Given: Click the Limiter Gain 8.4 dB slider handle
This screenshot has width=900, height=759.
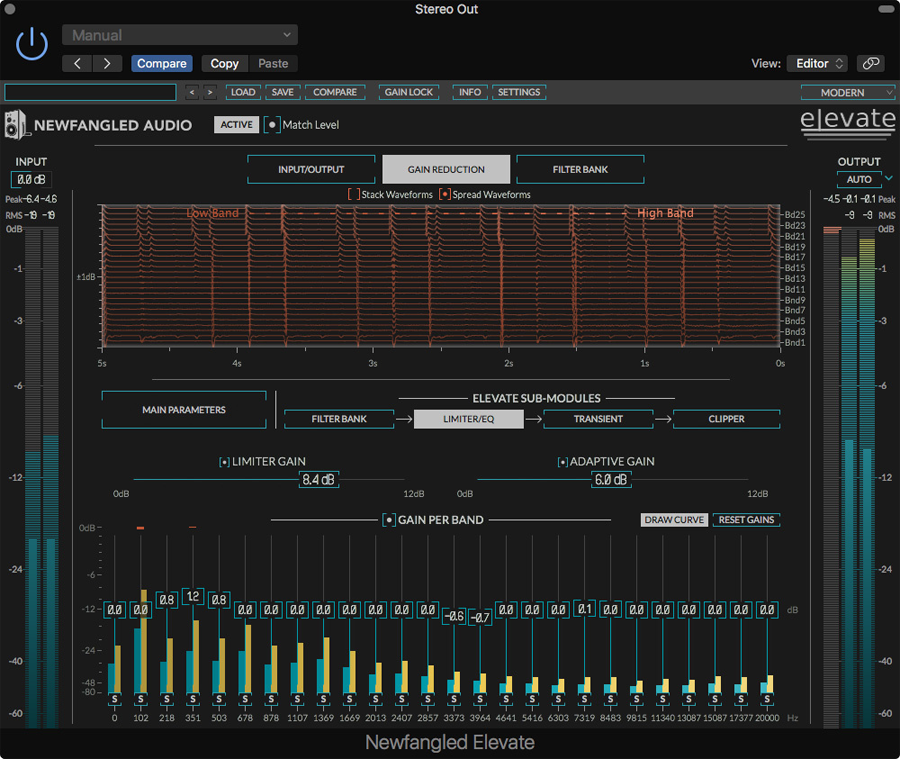Looking at the screenshot, I should click(319, 479).
